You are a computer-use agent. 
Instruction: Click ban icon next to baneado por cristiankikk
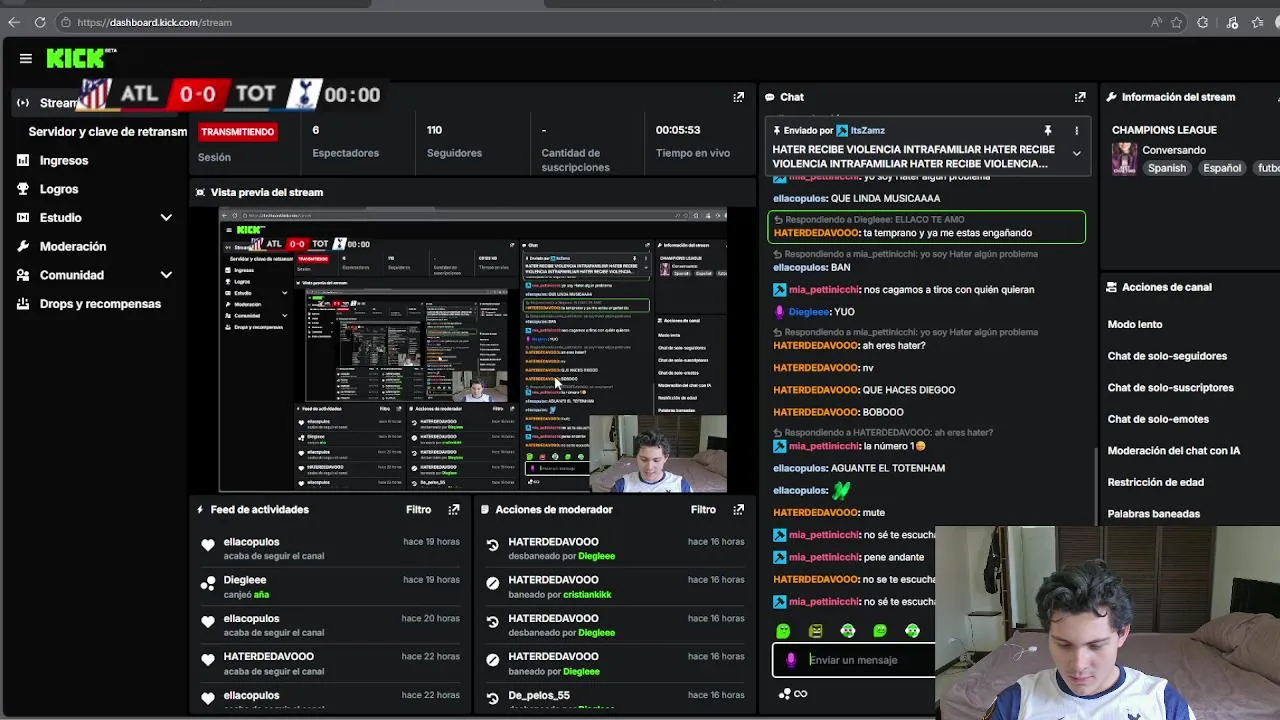[x=492, y=583]
